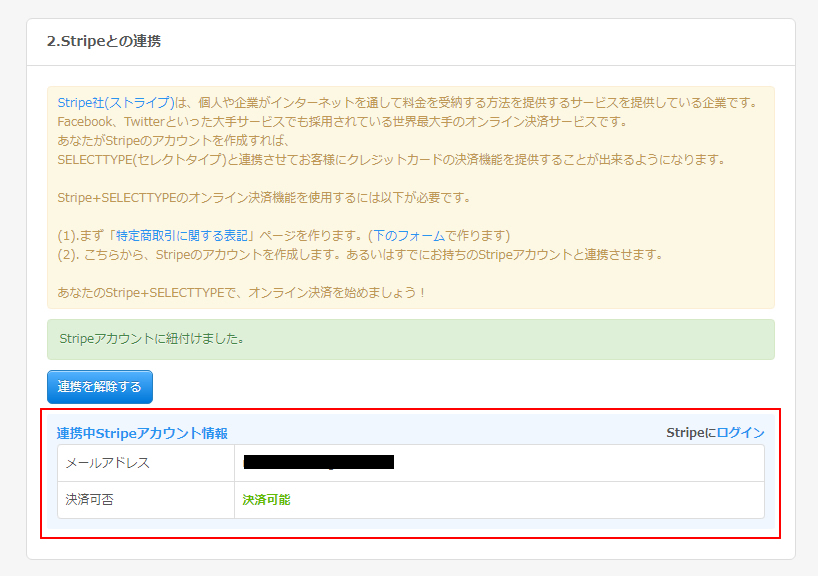This screenshot has width=818, height=576.
Task: Click the SELECTTYPE(セレクトタイプ) description line
Action: (x=390, y=160)
